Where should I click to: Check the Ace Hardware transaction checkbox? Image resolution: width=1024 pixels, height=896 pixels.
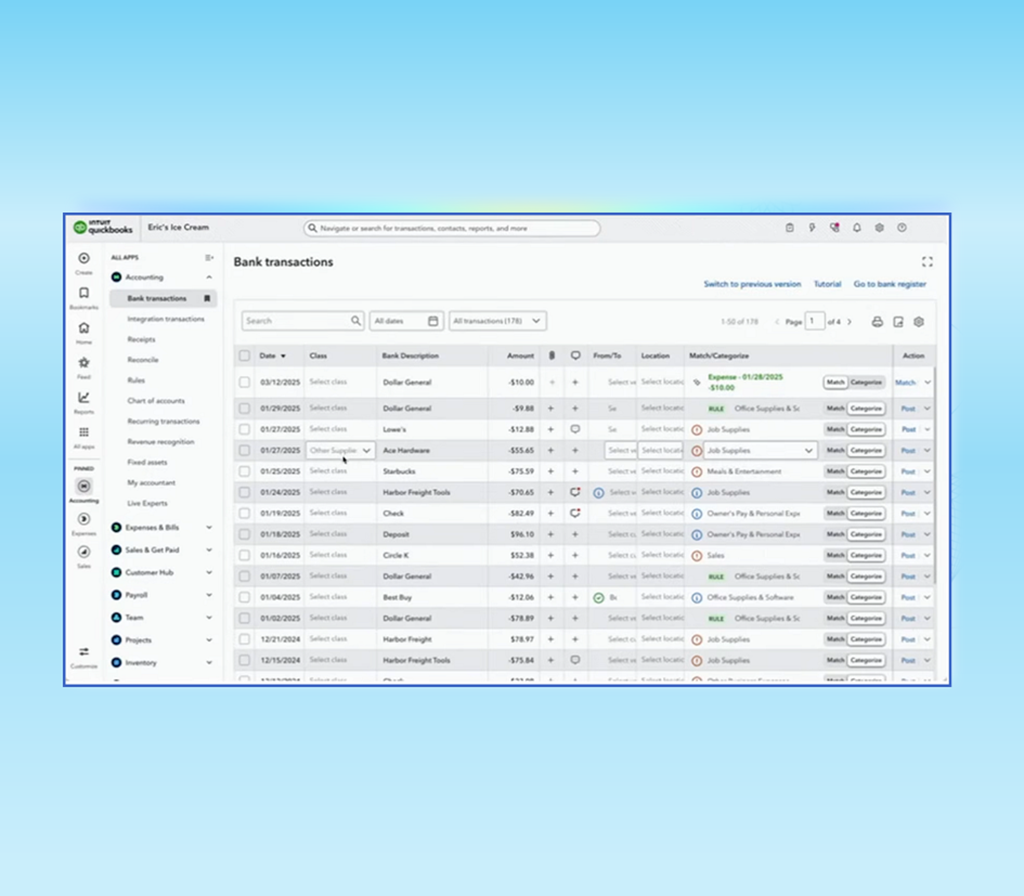(244, 451)
